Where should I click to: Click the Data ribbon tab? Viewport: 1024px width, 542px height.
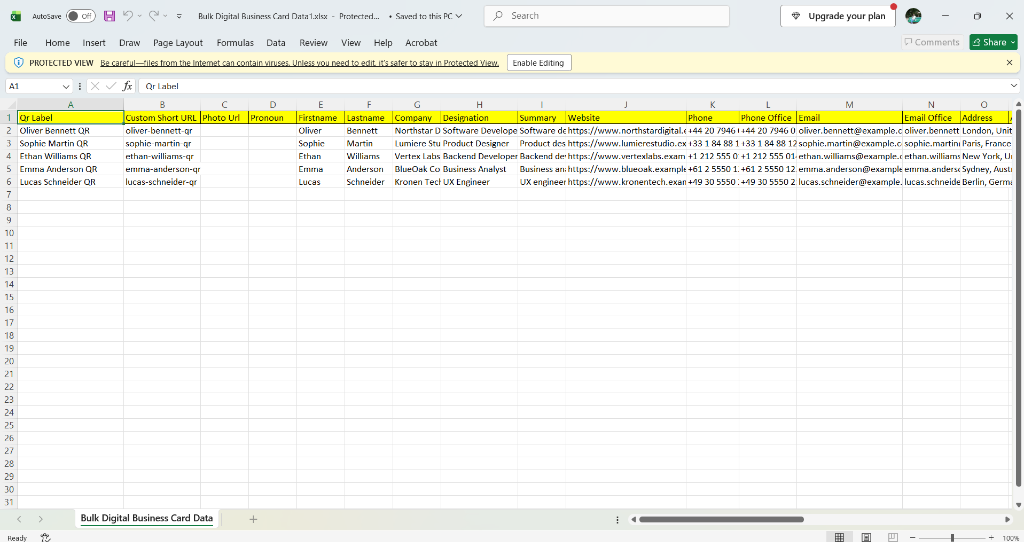[276, 42]
